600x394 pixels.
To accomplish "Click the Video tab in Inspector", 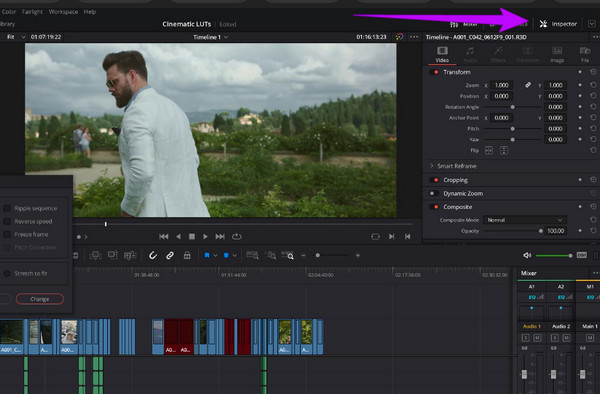I will point(442,54).
